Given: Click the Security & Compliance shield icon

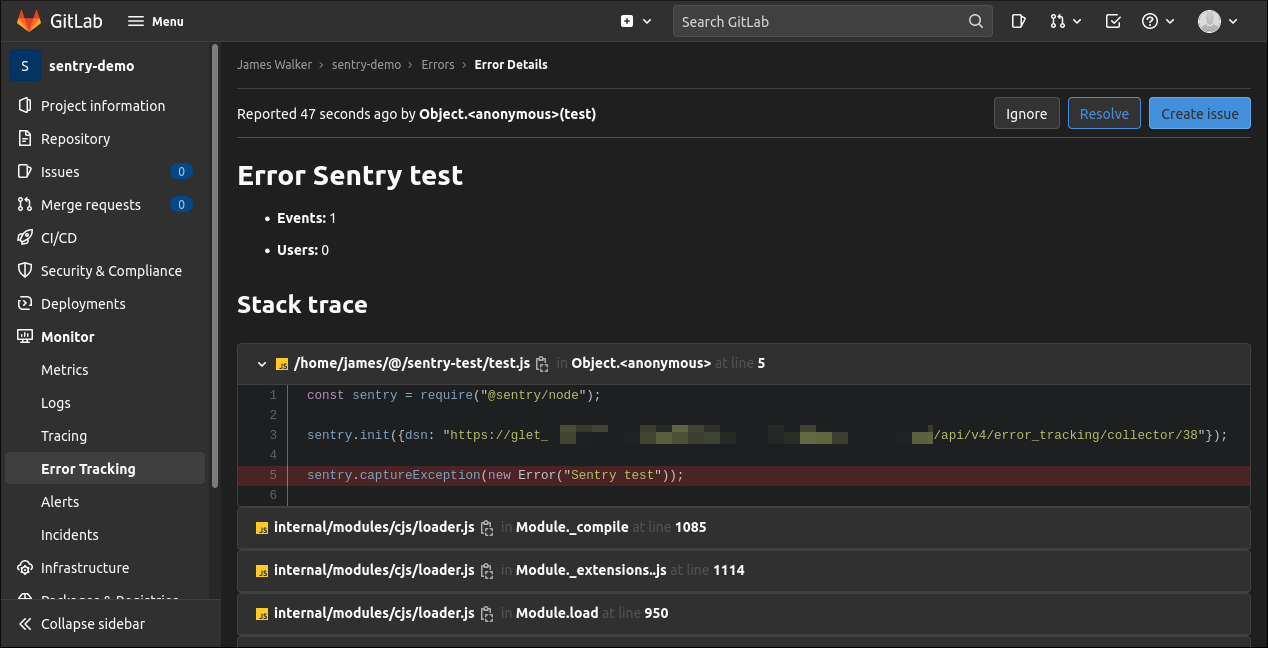Looking at the screenshot, I should pyautogui.click(x=25, y=270).
